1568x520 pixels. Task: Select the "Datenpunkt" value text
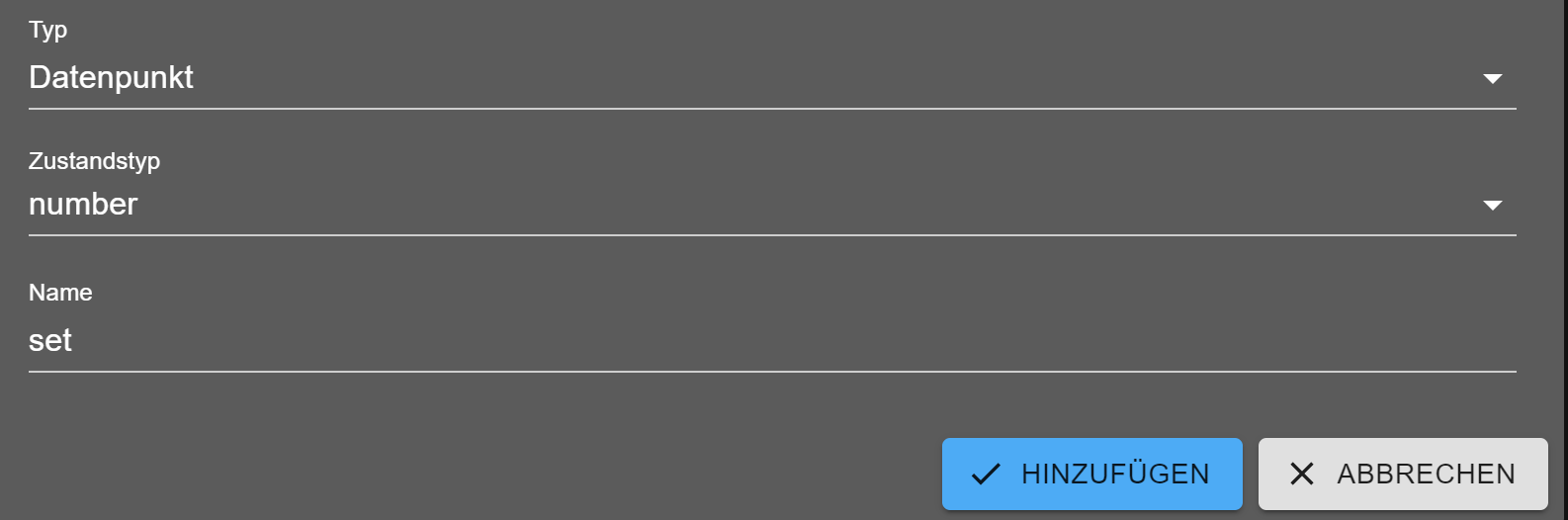pyautogui.click(x=111, y=77)
